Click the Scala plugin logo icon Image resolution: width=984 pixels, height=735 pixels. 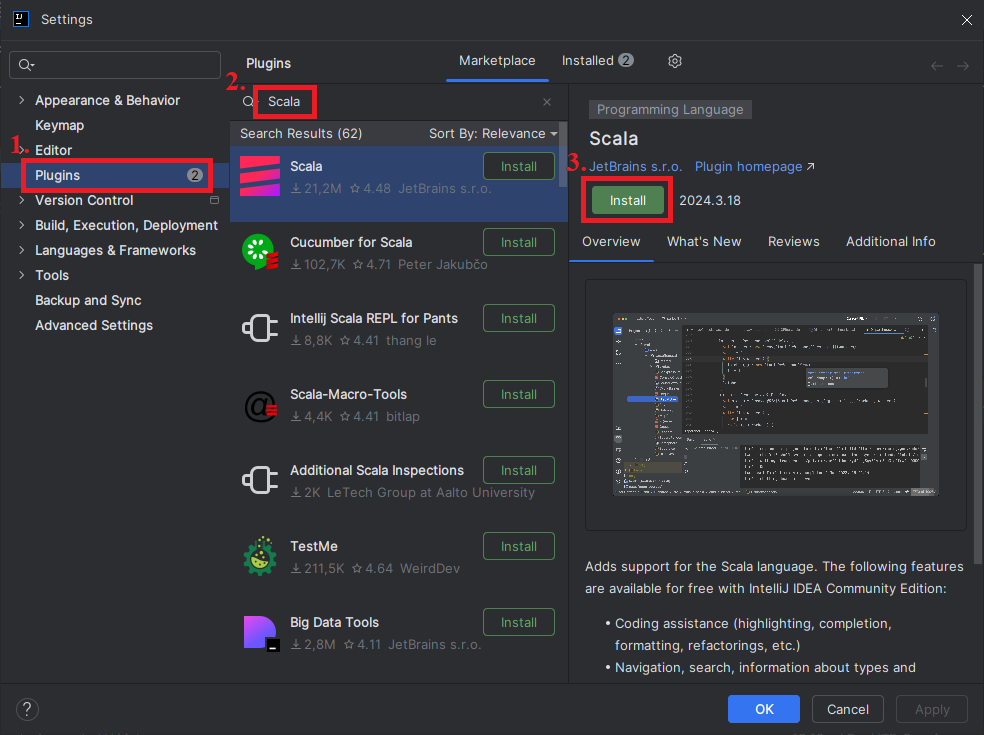[260, 176]
